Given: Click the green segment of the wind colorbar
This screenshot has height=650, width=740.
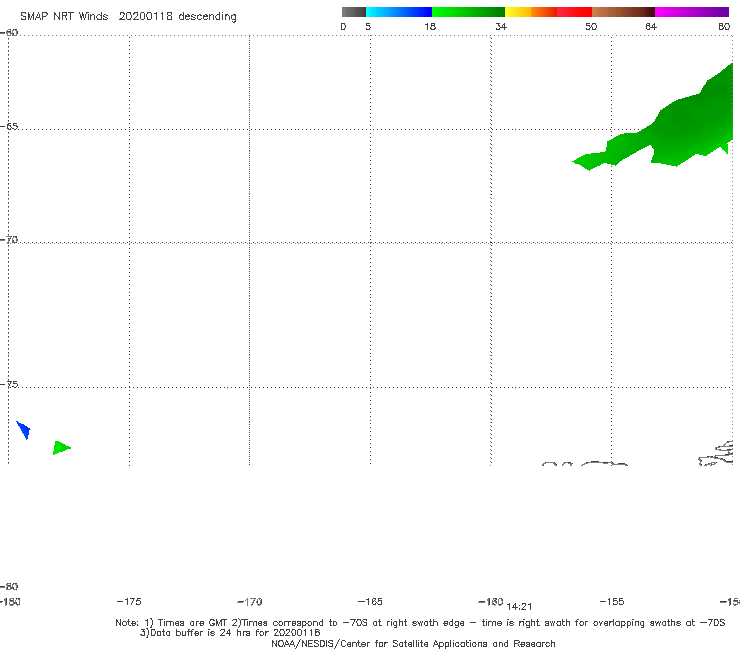Looking at the screenshot, I should (468, 12).
